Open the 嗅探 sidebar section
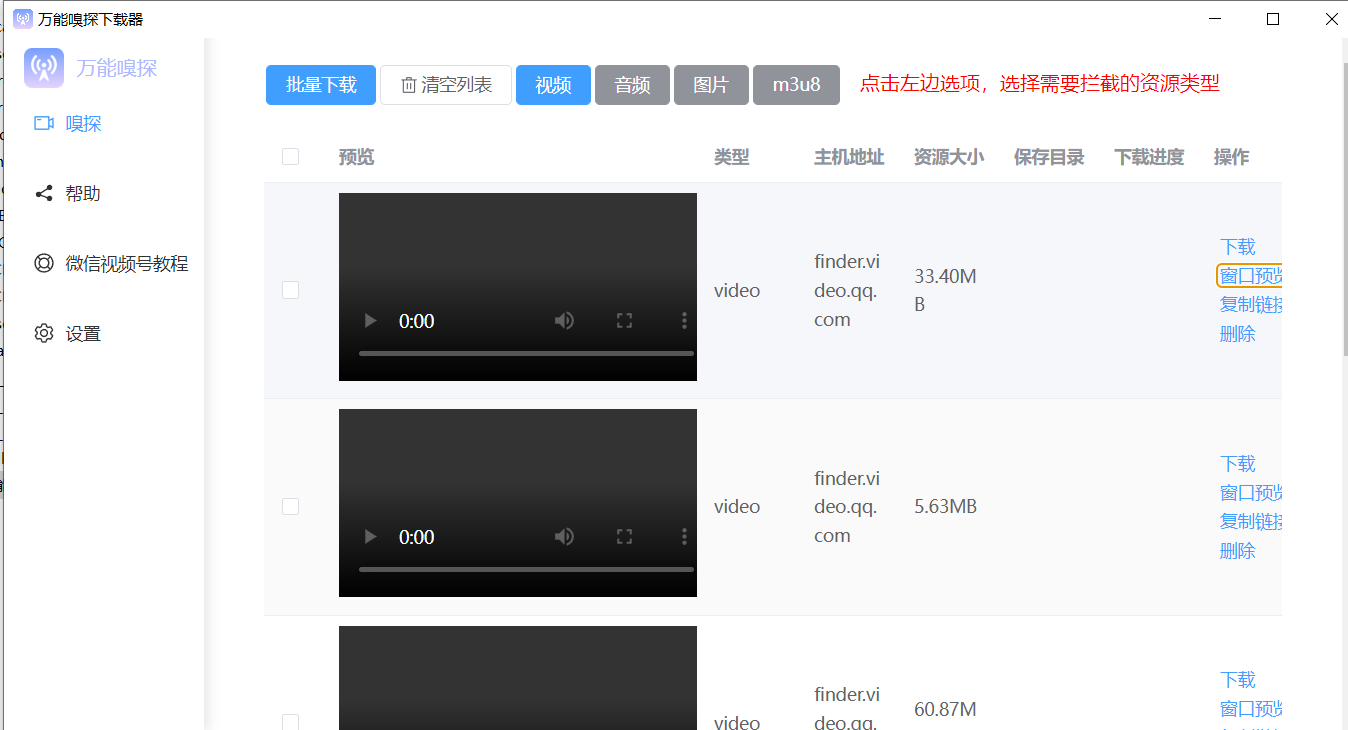The image size is (1348, 730). tap(83, 124)
